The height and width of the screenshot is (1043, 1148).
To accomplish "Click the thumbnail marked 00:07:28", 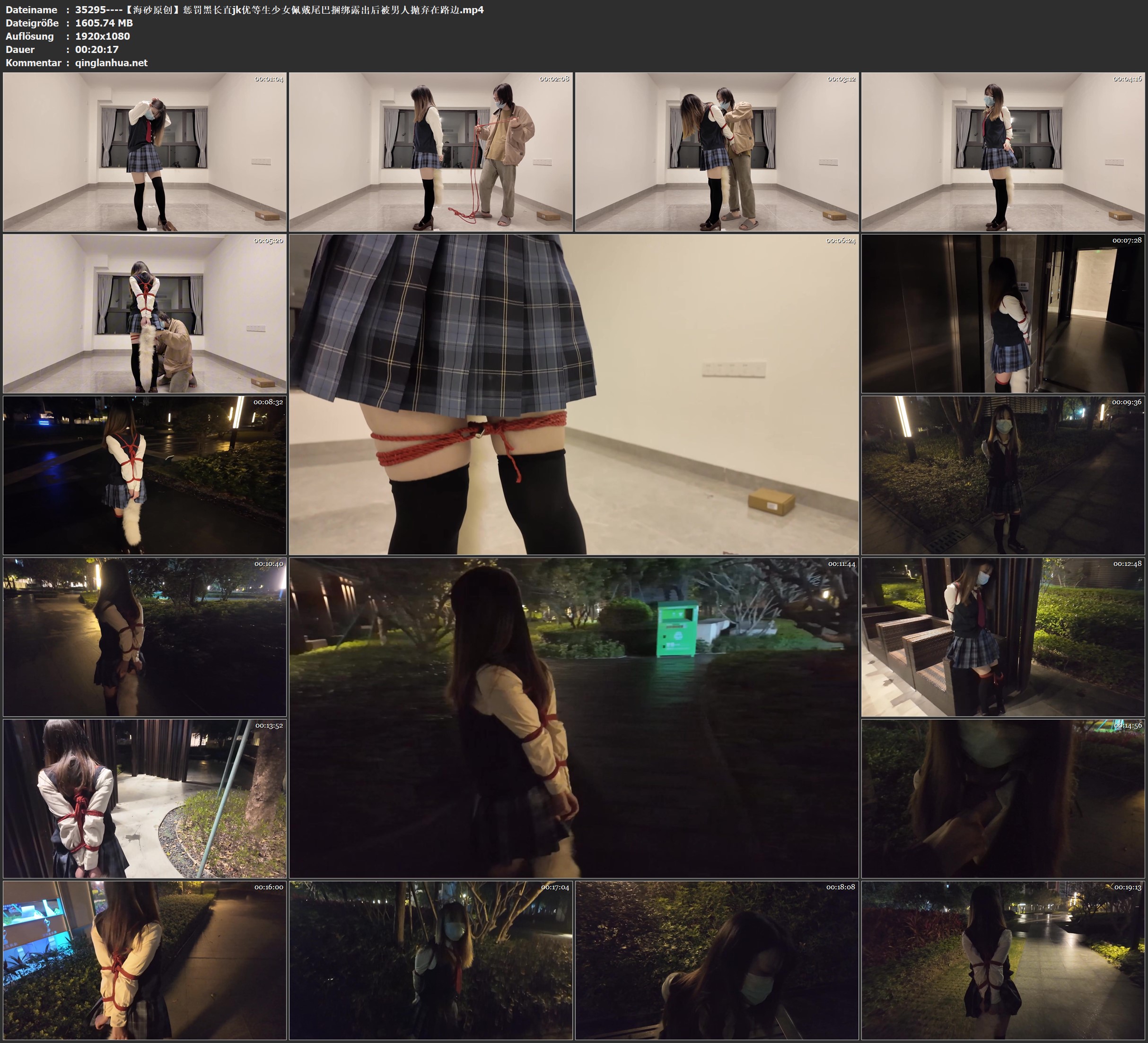I will (1003, 313).
